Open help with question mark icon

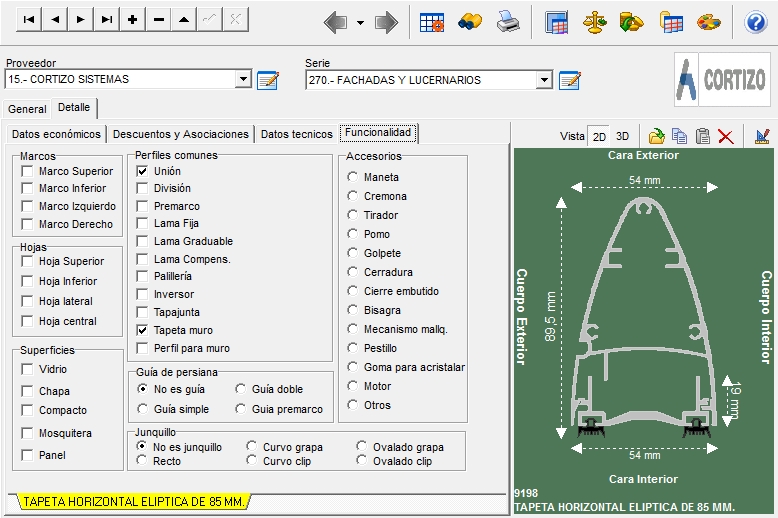[756, 23]
